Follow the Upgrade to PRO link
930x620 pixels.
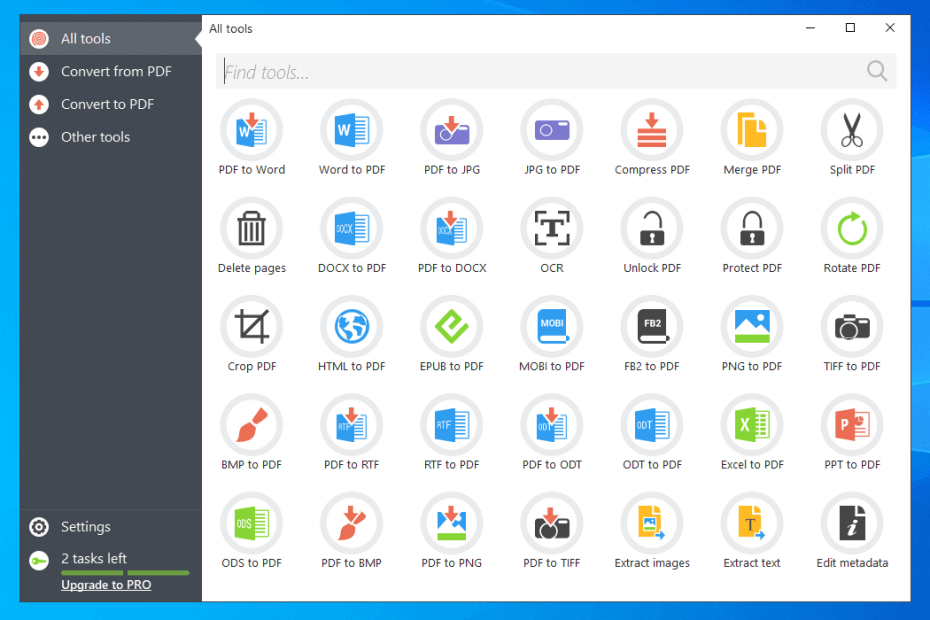(x=106, y=585)
